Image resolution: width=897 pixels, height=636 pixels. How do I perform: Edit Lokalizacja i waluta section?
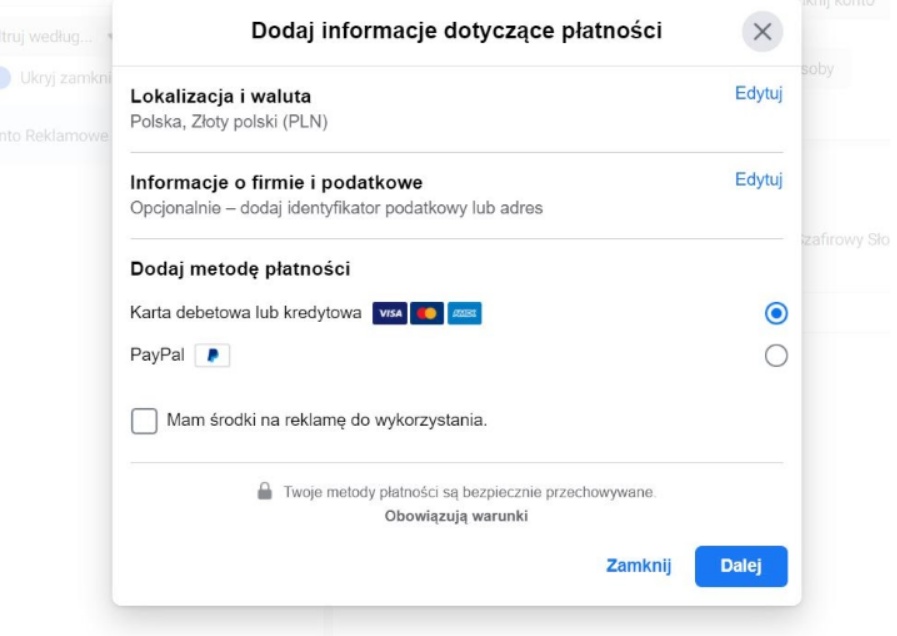(758, 94)
